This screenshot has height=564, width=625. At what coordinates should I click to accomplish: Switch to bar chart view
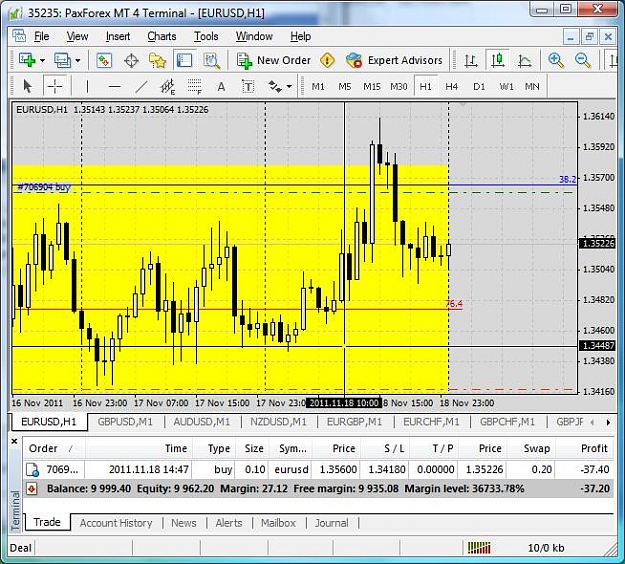[x=471, y=61]
